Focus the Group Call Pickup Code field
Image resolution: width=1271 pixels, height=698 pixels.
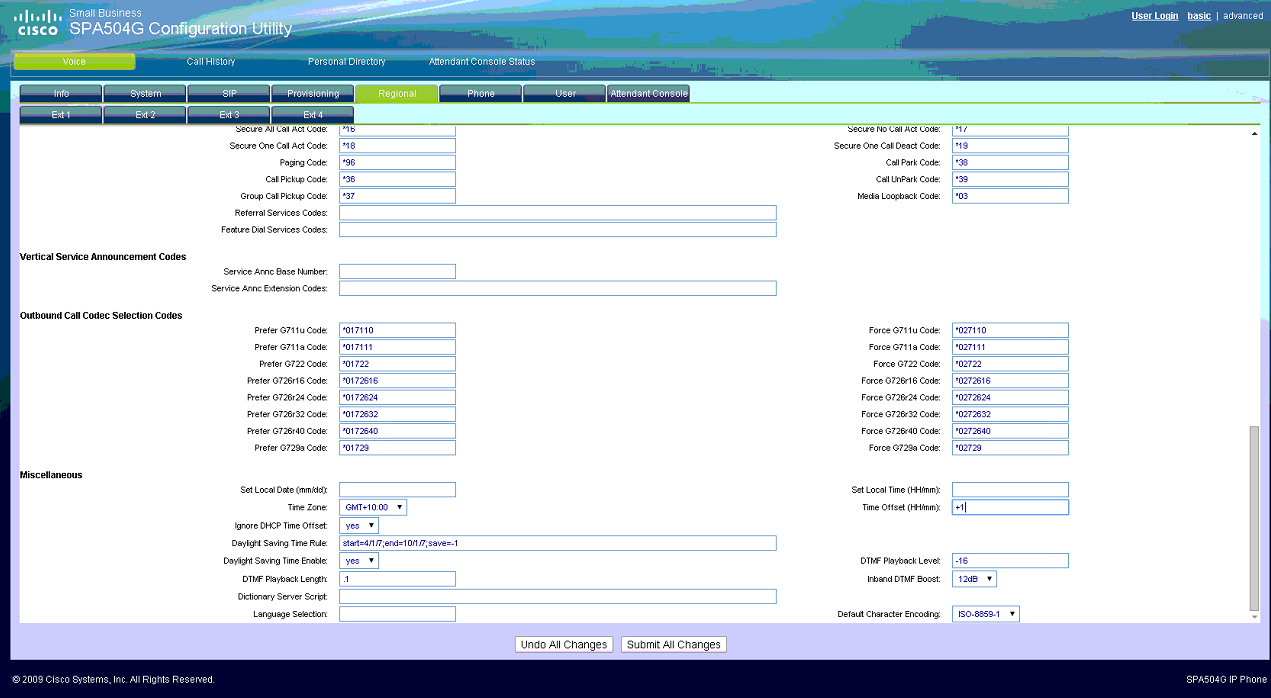click(398, 197)
